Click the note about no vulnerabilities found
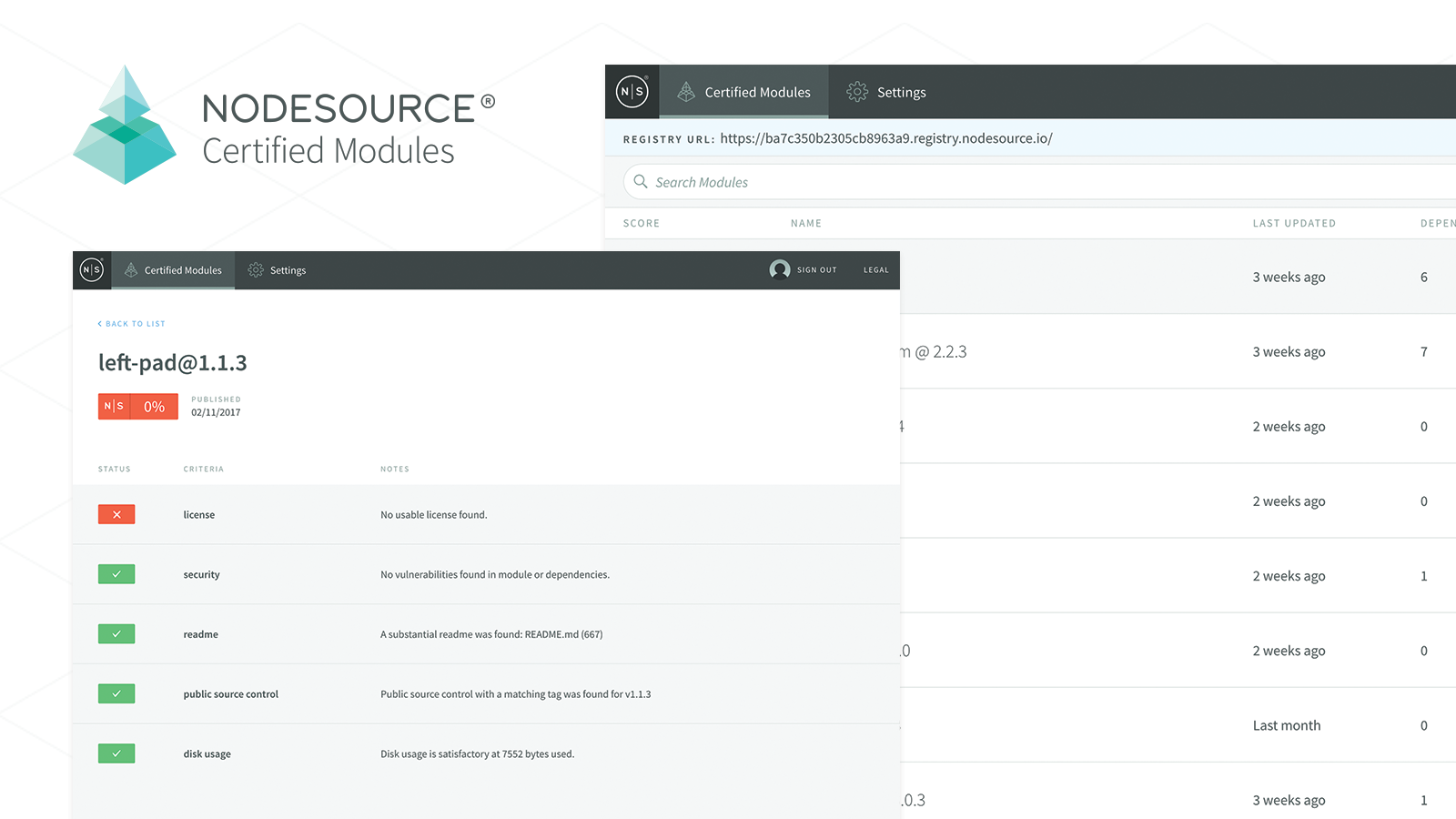Screen dimensions: 1456x819 [x=495, y=575]
